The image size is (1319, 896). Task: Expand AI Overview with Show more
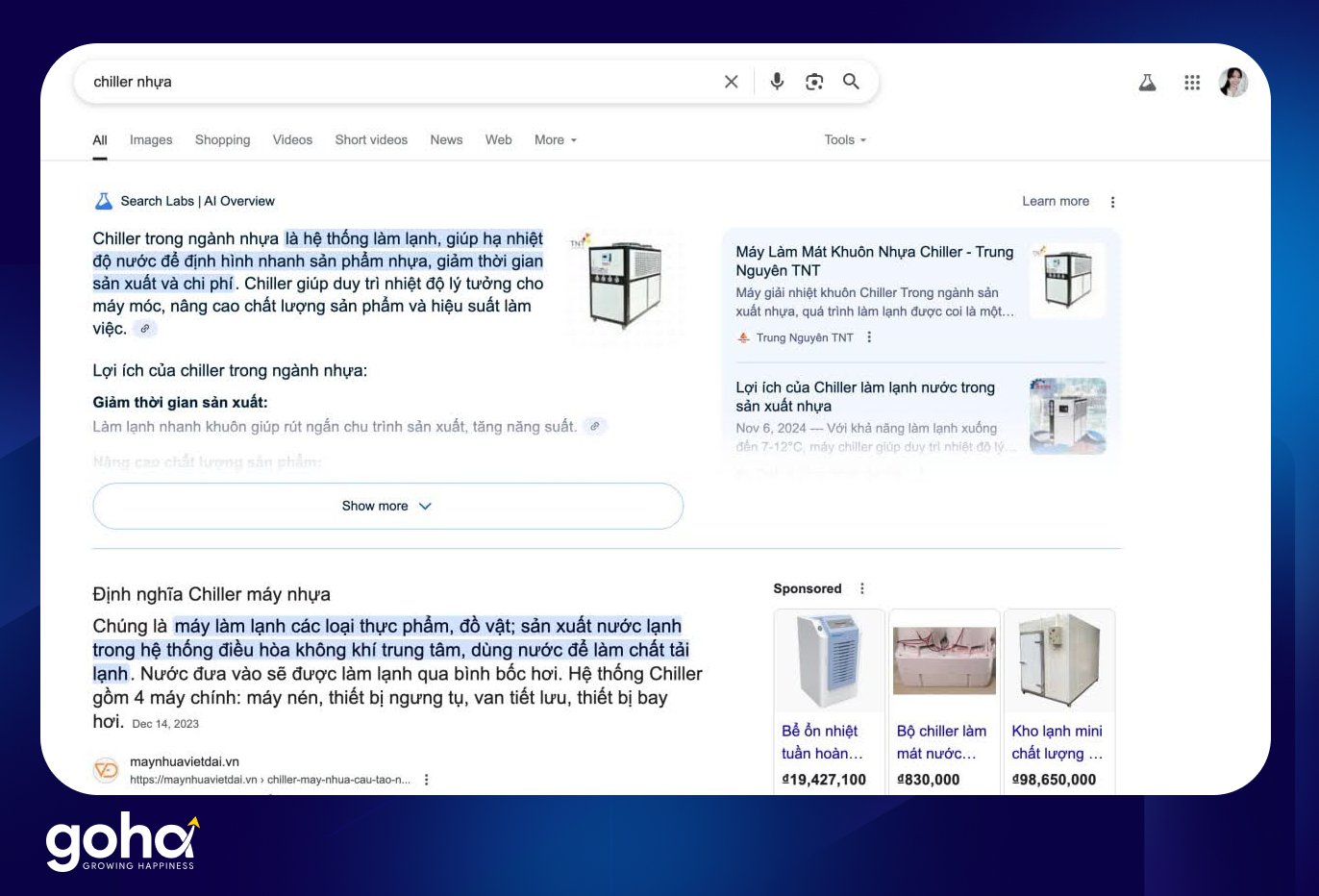(387, 506)
